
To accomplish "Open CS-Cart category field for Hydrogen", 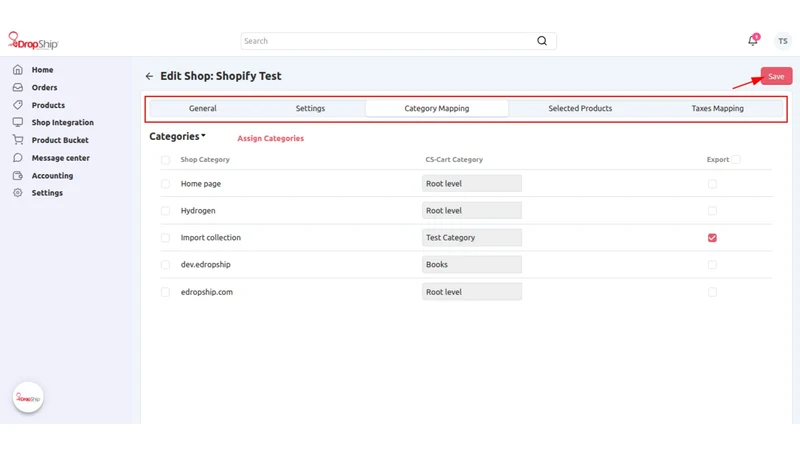I will click(472, 211).
